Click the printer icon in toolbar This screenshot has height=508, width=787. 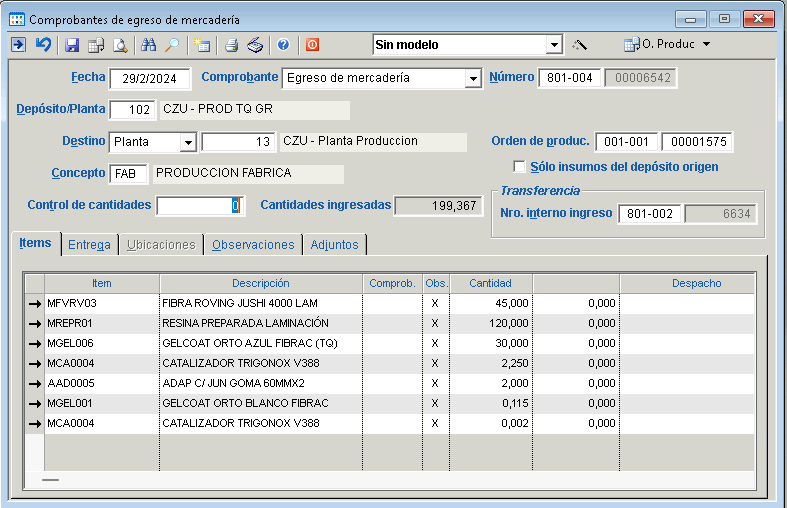tap(231, 45)
